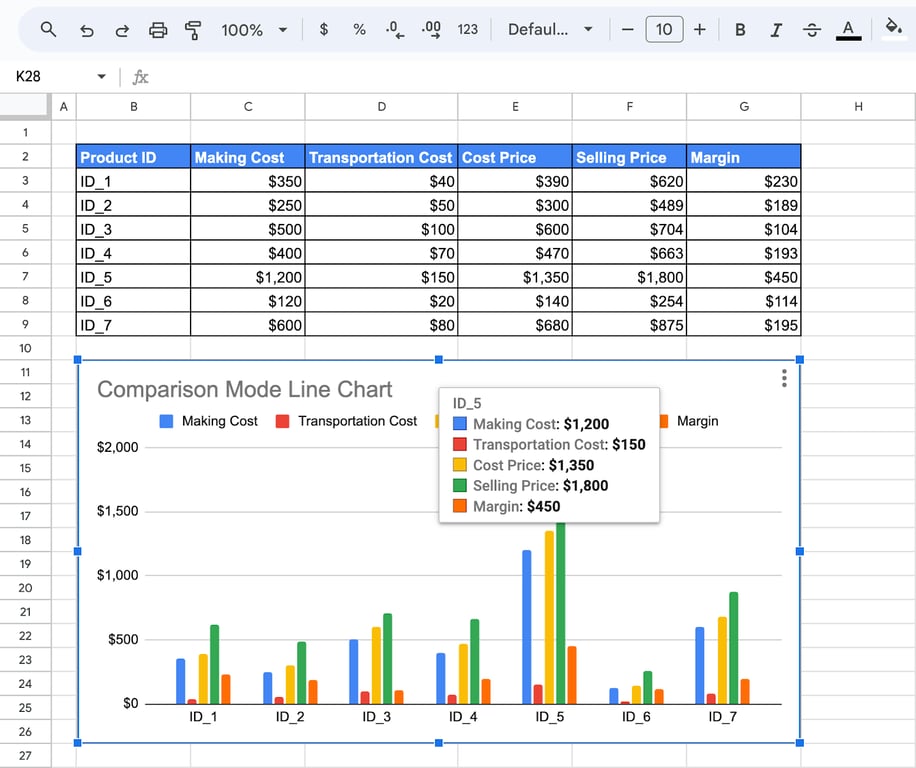Viewport: 916px width, 768px height.
Task: Open the 100% zoom dropdown
Action: pyautogui.click(x=254, y=30)
